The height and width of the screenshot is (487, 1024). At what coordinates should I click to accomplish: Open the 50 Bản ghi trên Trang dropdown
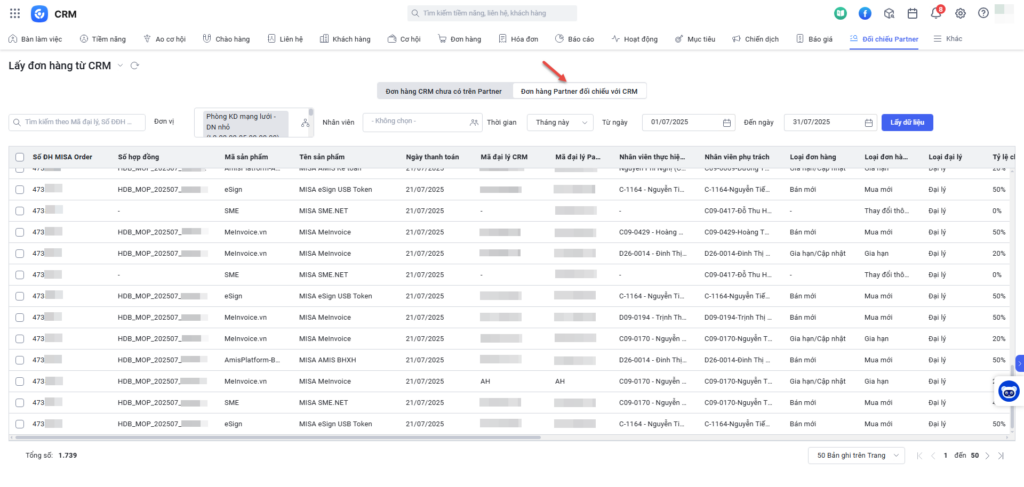pyautogui.click(x=855, y=455)
